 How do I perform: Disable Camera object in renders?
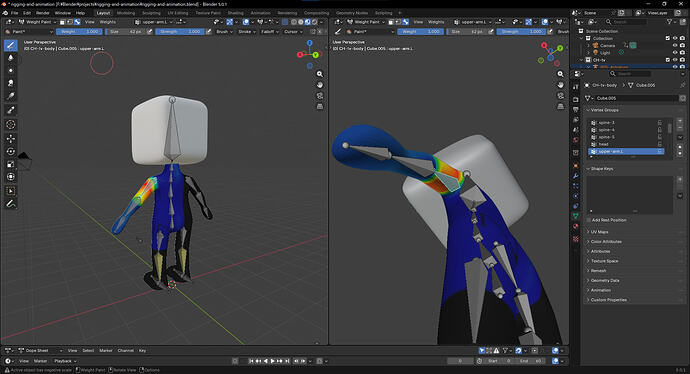[682, 45]
